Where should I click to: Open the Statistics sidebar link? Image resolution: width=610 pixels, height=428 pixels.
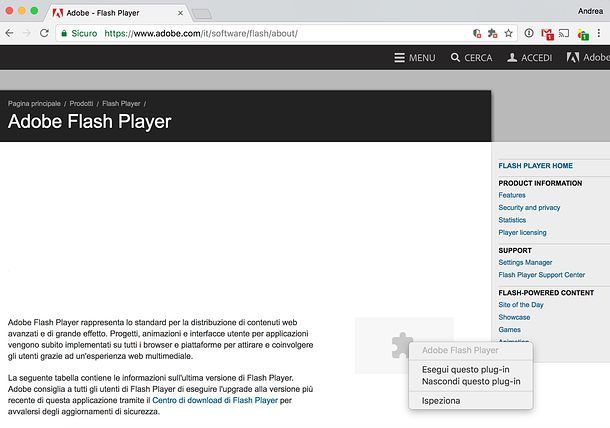[x=512, y=220]
